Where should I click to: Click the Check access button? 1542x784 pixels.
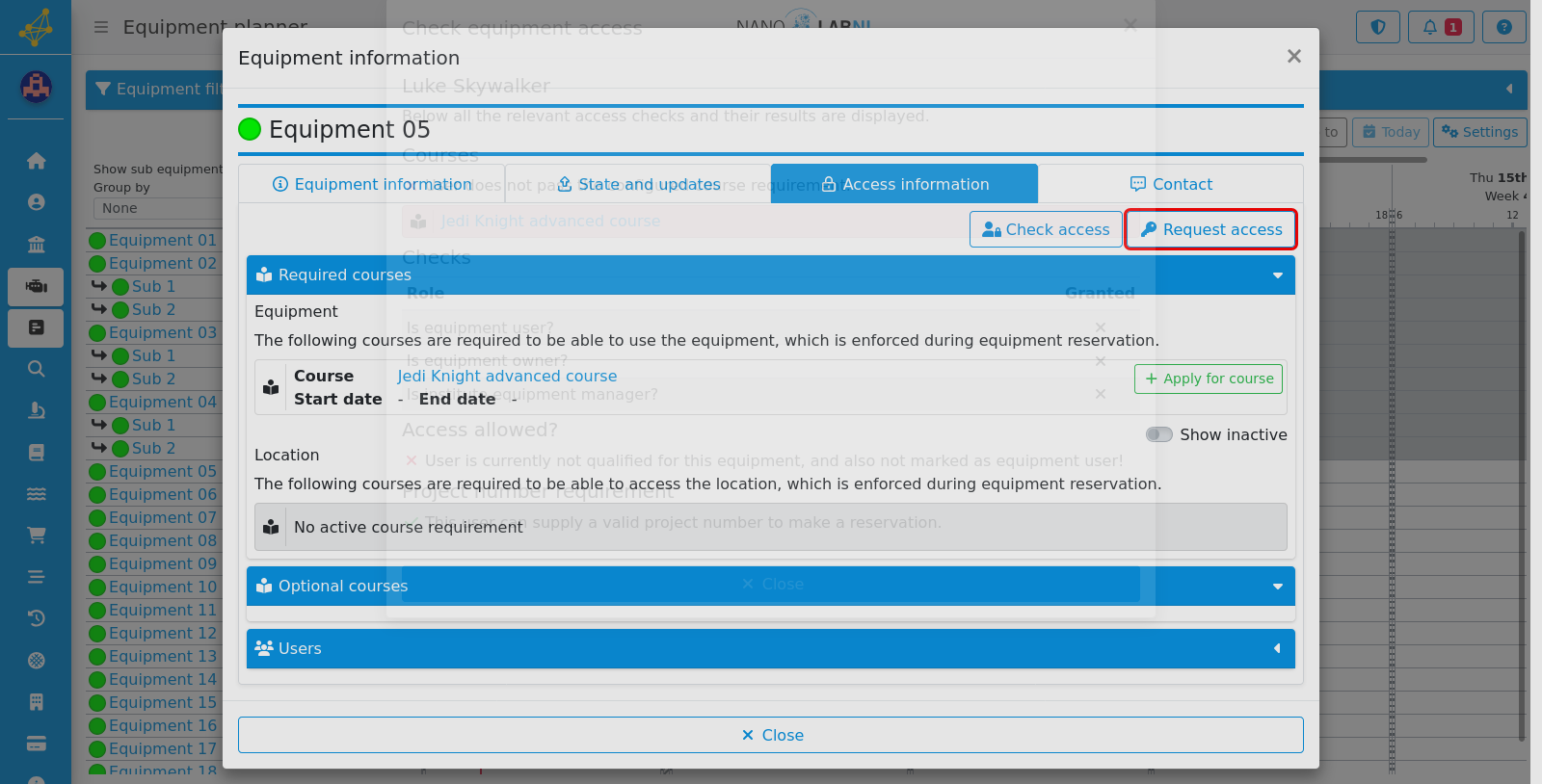tap(1046, 229)
